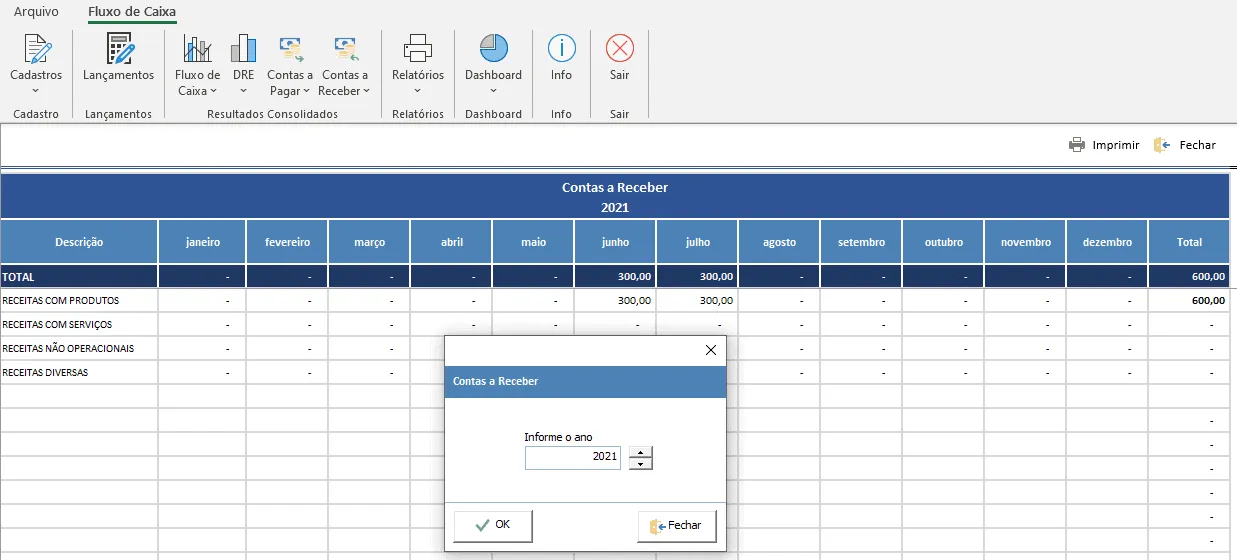Click the Descrição column header
Image resolution: width=1237 pixels, height=560 pixels.
(x=79, y=242)
